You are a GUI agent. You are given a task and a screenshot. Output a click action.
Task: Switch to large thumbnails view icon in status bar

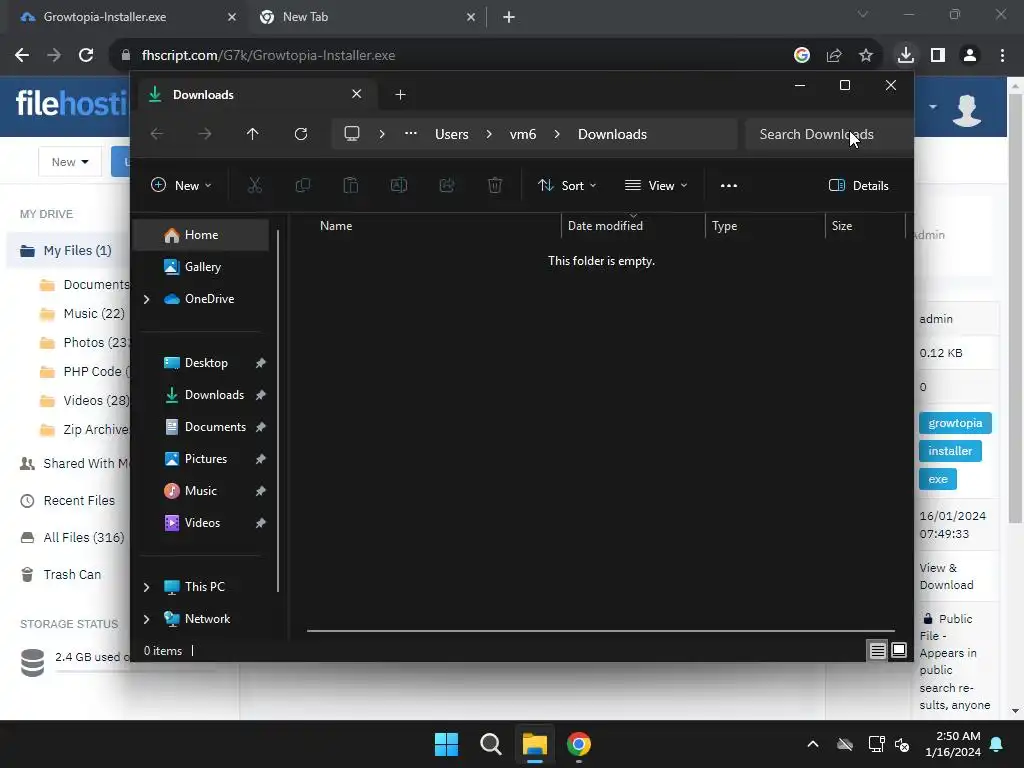pyautogui.click(x=899, y=650)
